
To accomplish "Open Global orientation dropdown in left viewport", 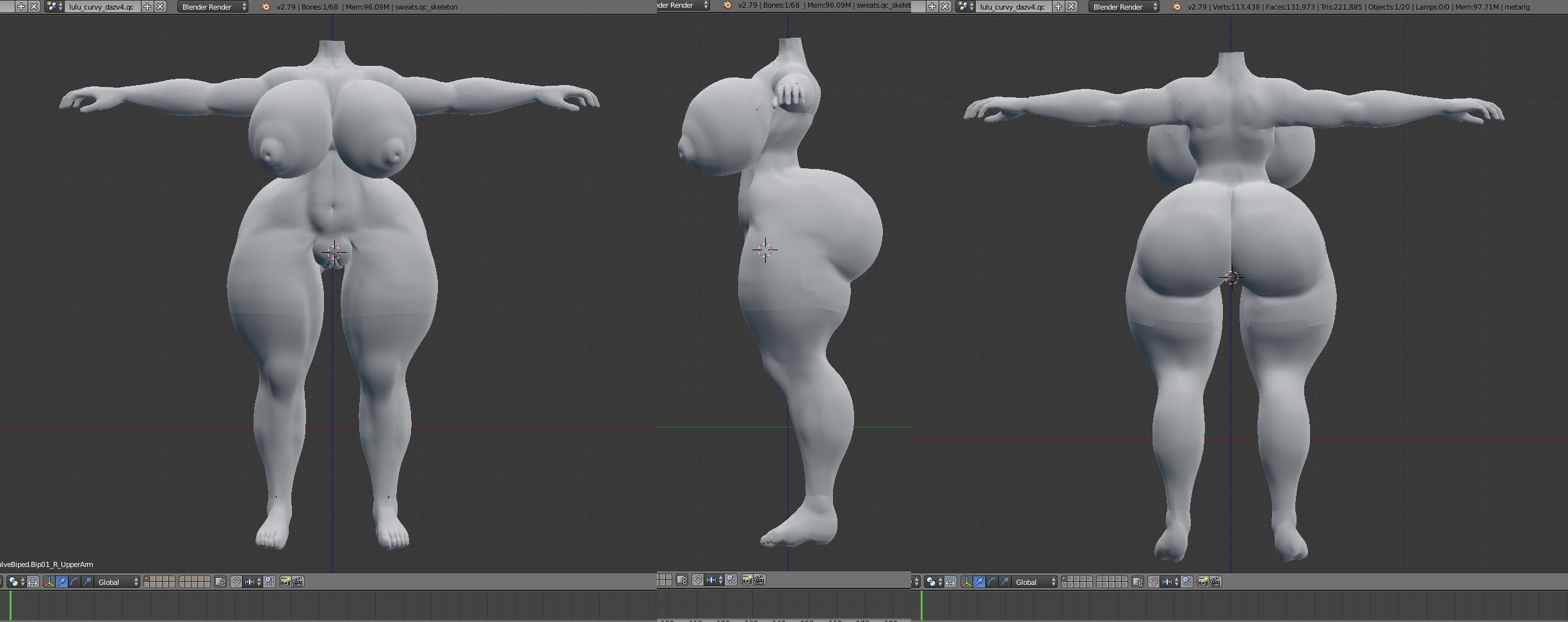I will coord(117,582).
